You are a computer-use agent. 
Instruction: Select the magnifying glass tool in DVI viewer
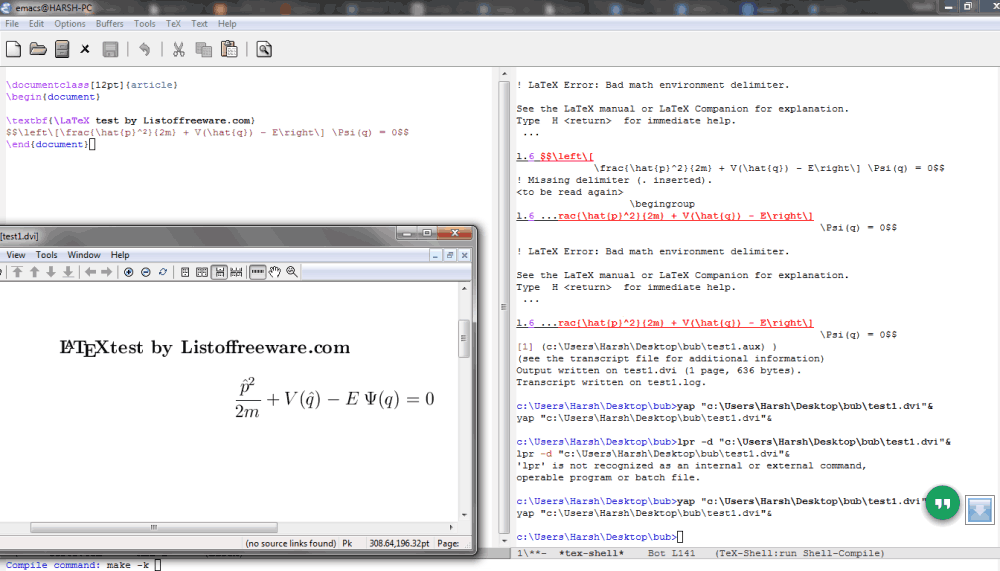point(292,272)
